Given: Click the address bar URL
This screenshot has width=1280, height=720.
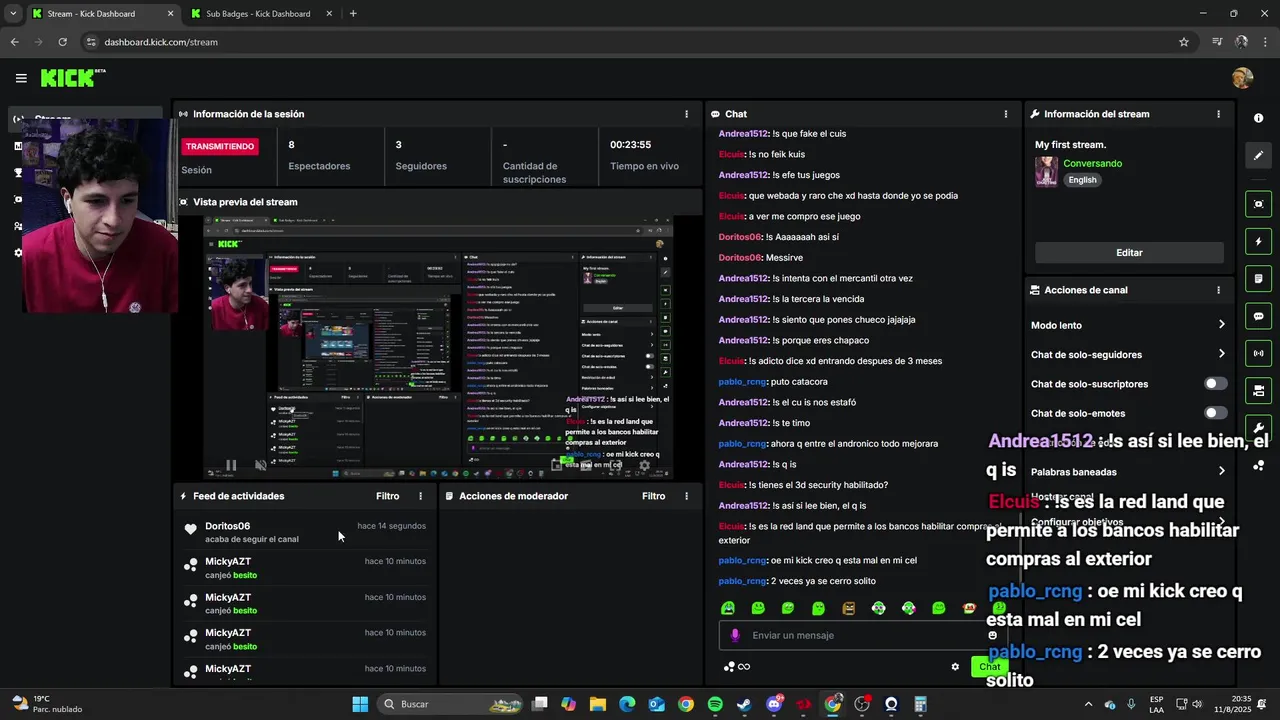Looking at the screenshot, I should click(161, 42).
